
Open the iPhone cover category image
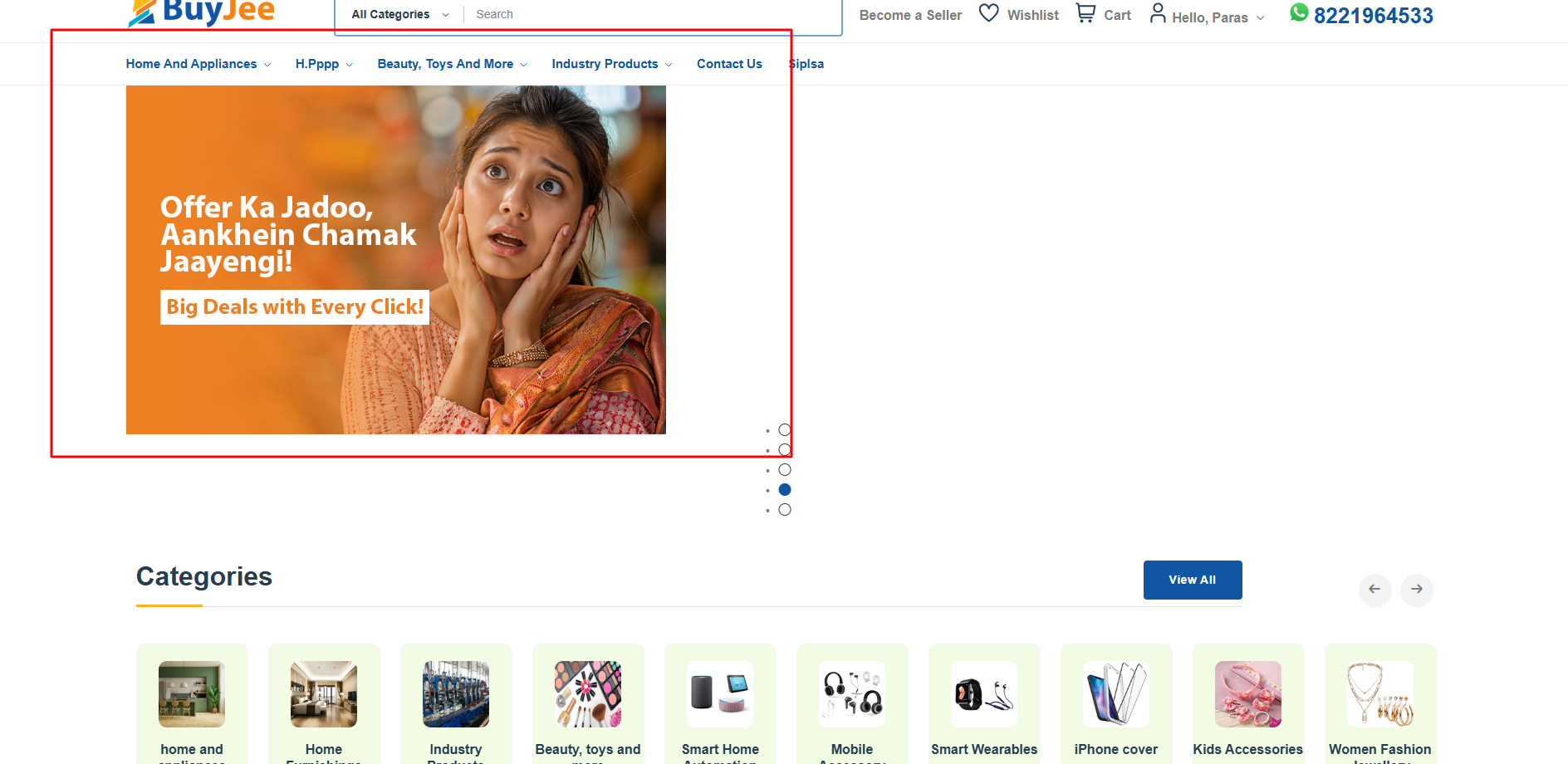pyautogui.click(x=1116, y=694)
